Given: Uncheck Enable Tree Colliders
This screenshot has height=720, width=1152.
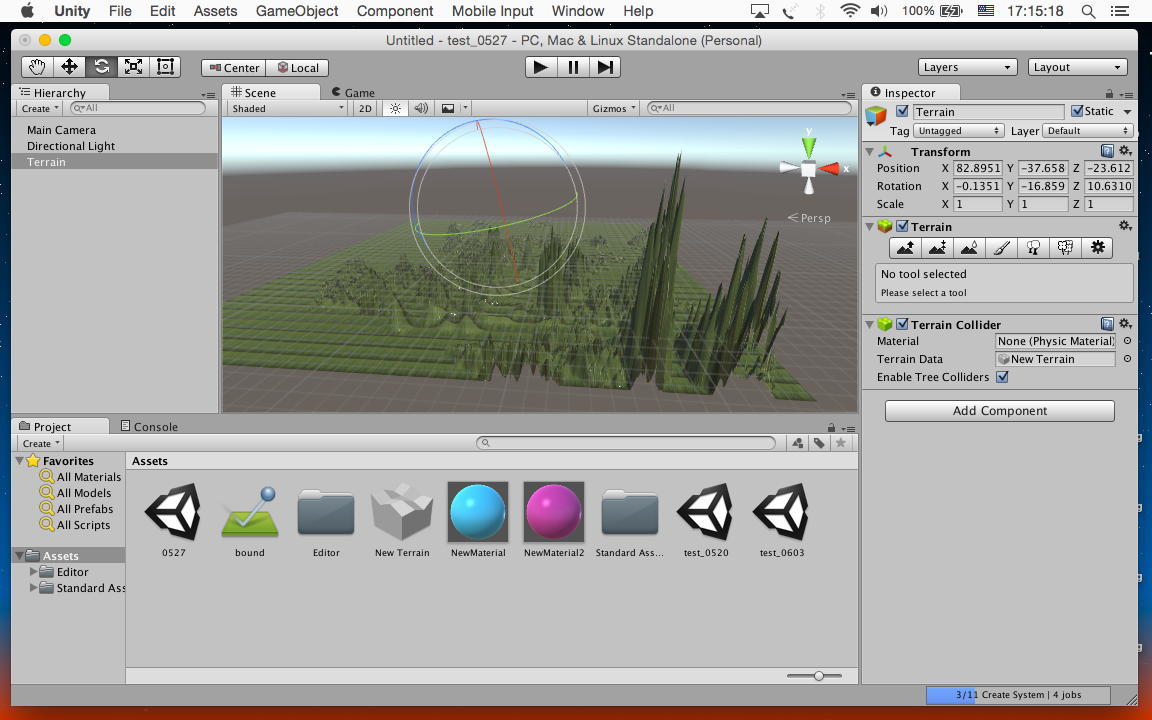Looking at the screenshot, I should (x=1002, y=377).
